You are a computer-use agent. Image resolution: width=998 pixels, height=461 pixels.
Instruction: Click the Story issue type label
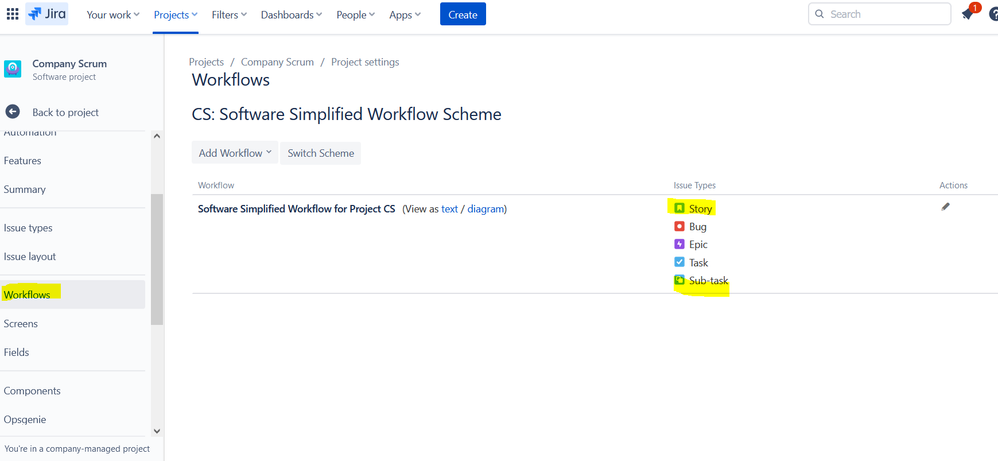pos(701,208)
